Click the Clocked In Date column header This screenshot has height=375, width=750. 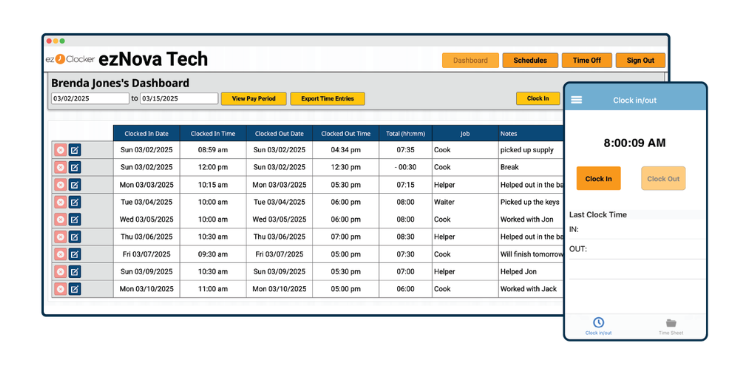click(146, 133)
